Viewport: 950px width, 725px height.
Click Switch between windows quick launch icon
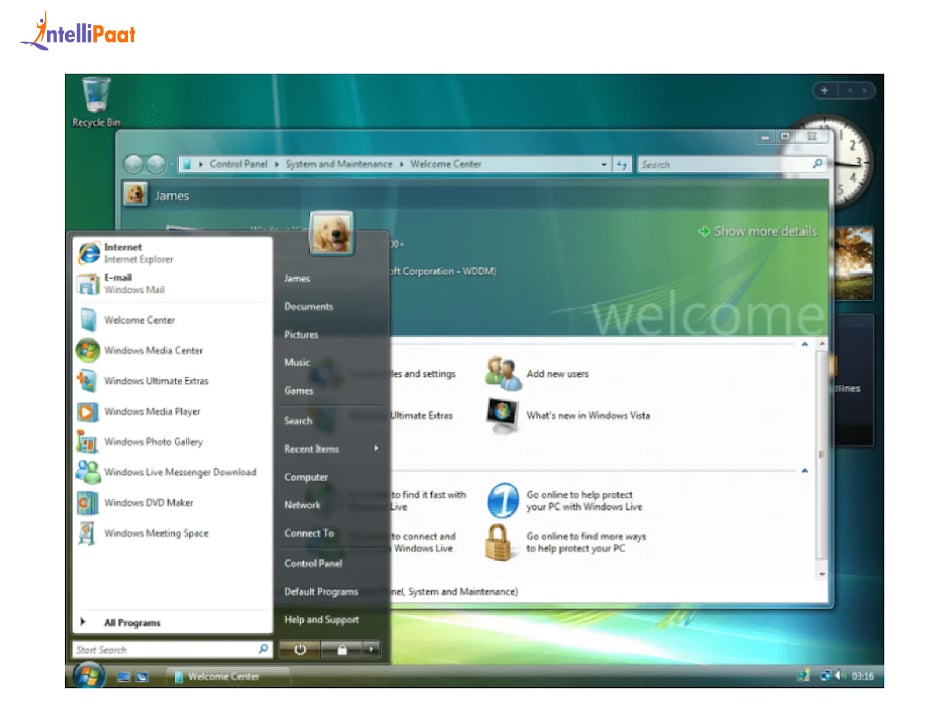click(142, 677)
